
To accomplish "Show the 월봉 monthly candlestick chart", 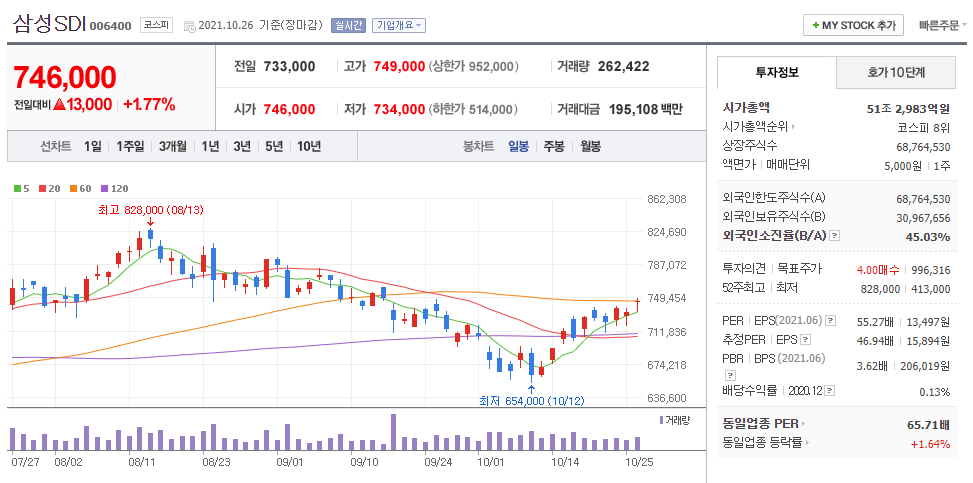I will 590,147.
